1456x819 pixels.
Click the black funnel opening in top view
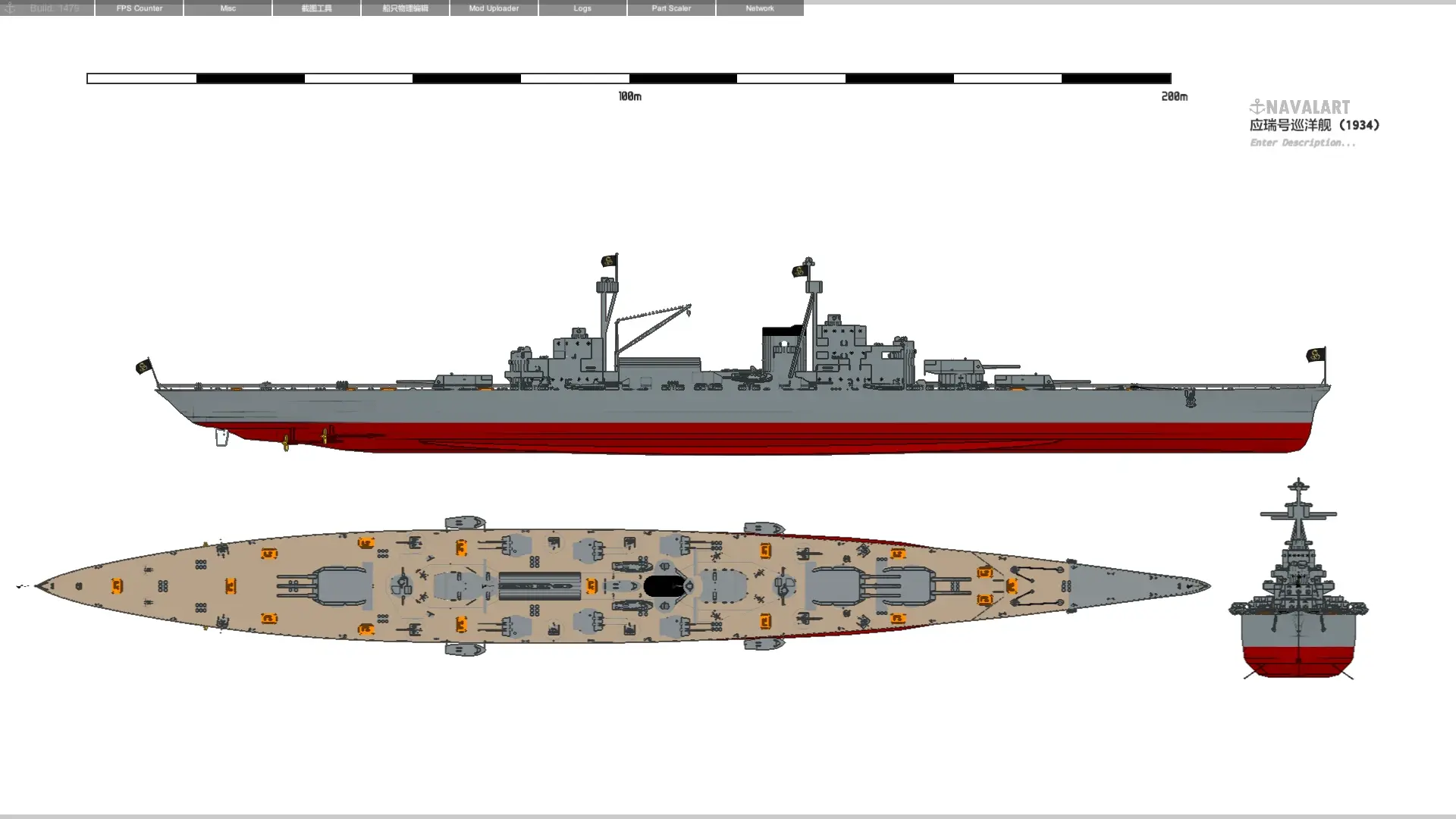(663, 586)
